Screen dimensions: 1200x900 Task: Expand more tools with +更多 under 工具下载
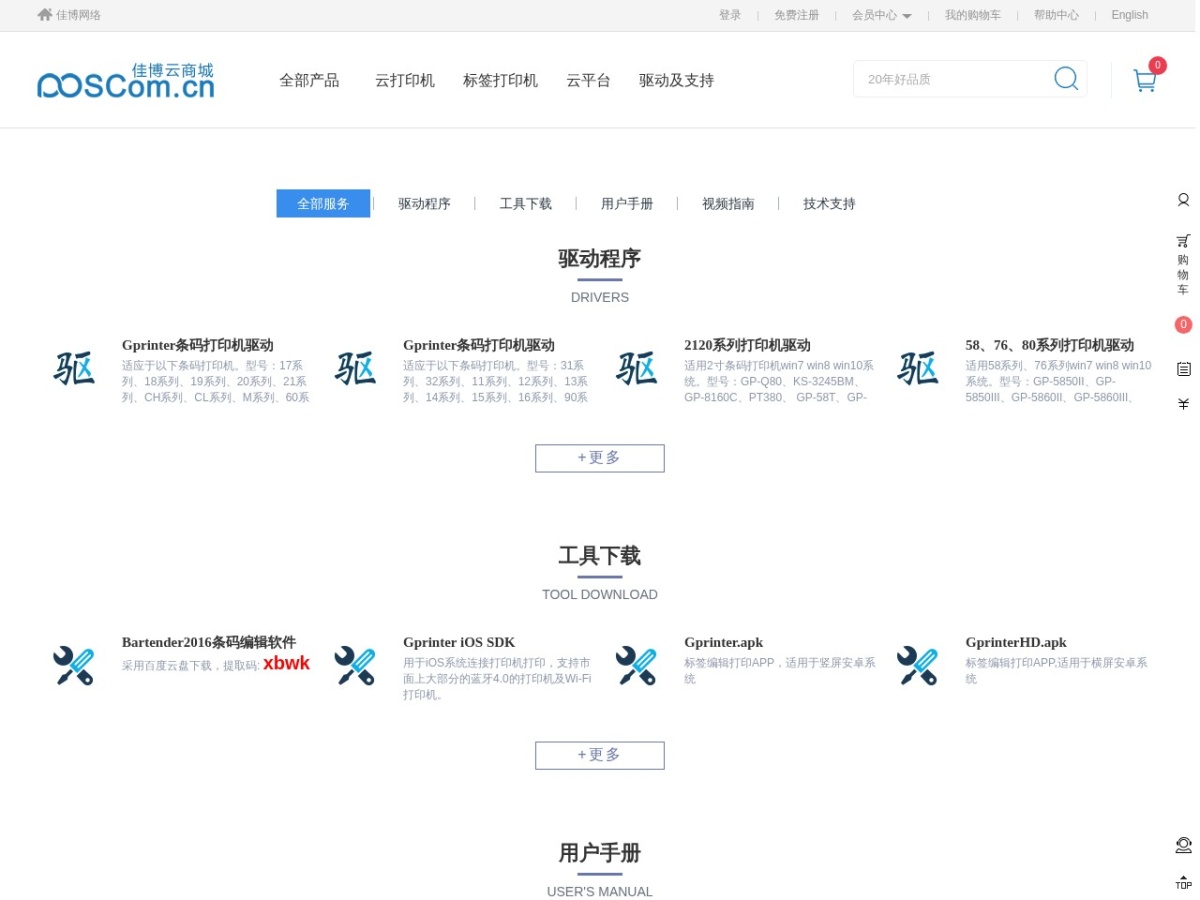600,755
